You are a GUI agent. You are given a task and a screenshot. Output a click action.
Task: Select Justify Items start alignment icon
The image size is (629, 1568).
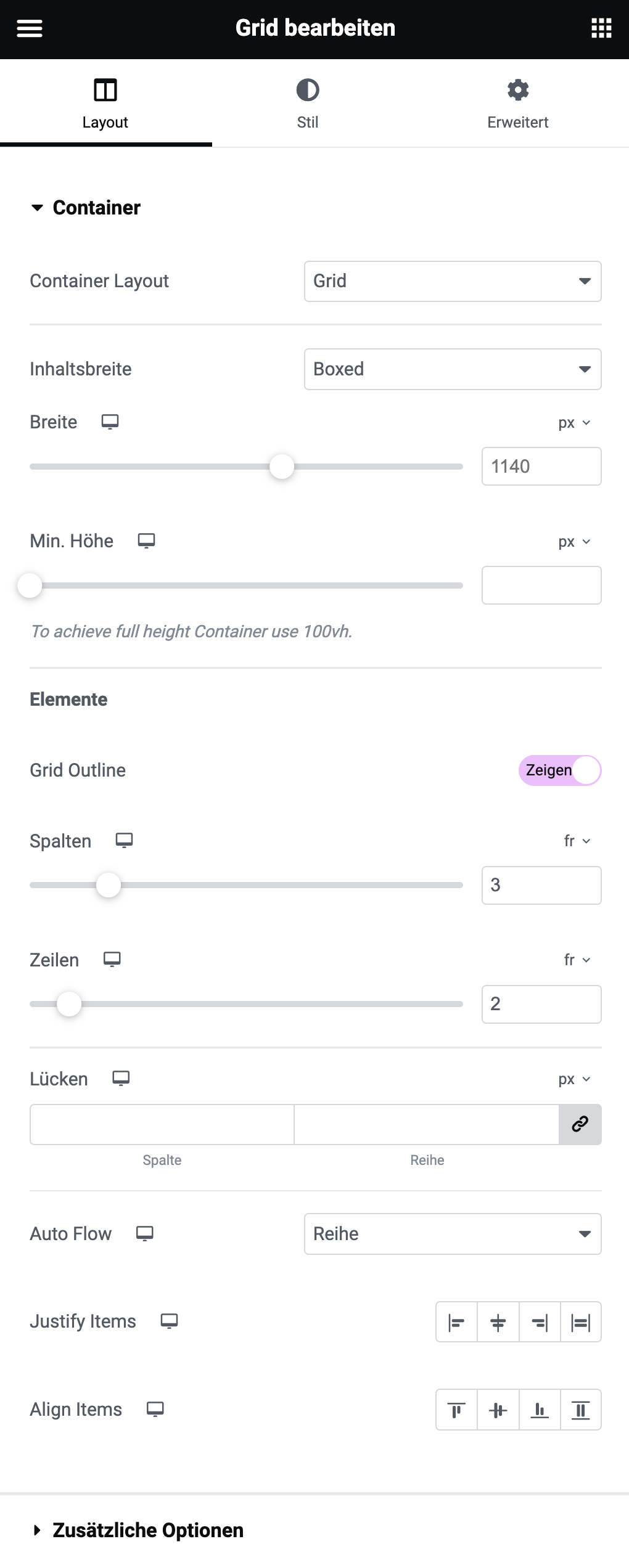[456, 1322]
